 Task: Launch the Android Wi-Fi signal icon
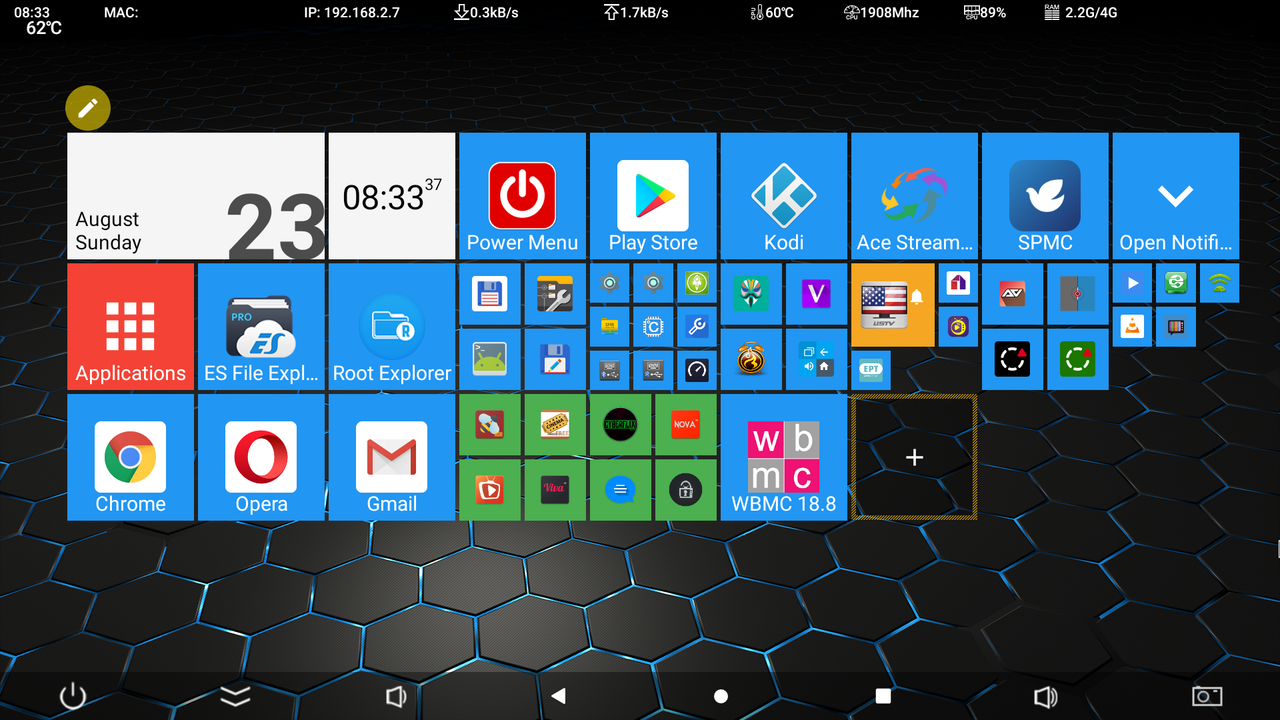click(x=1219, y=283)
